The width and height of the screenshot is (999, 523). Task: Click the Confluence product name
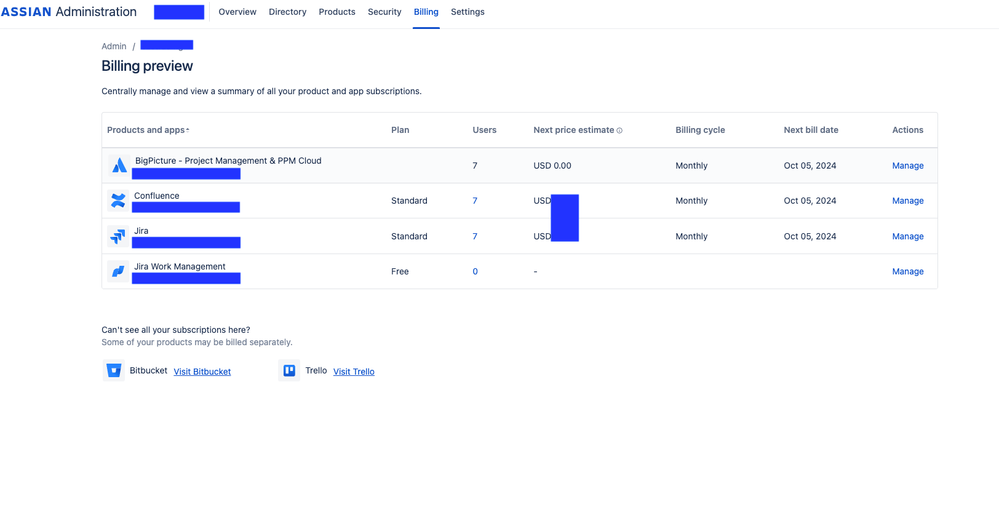pos(157,196)
